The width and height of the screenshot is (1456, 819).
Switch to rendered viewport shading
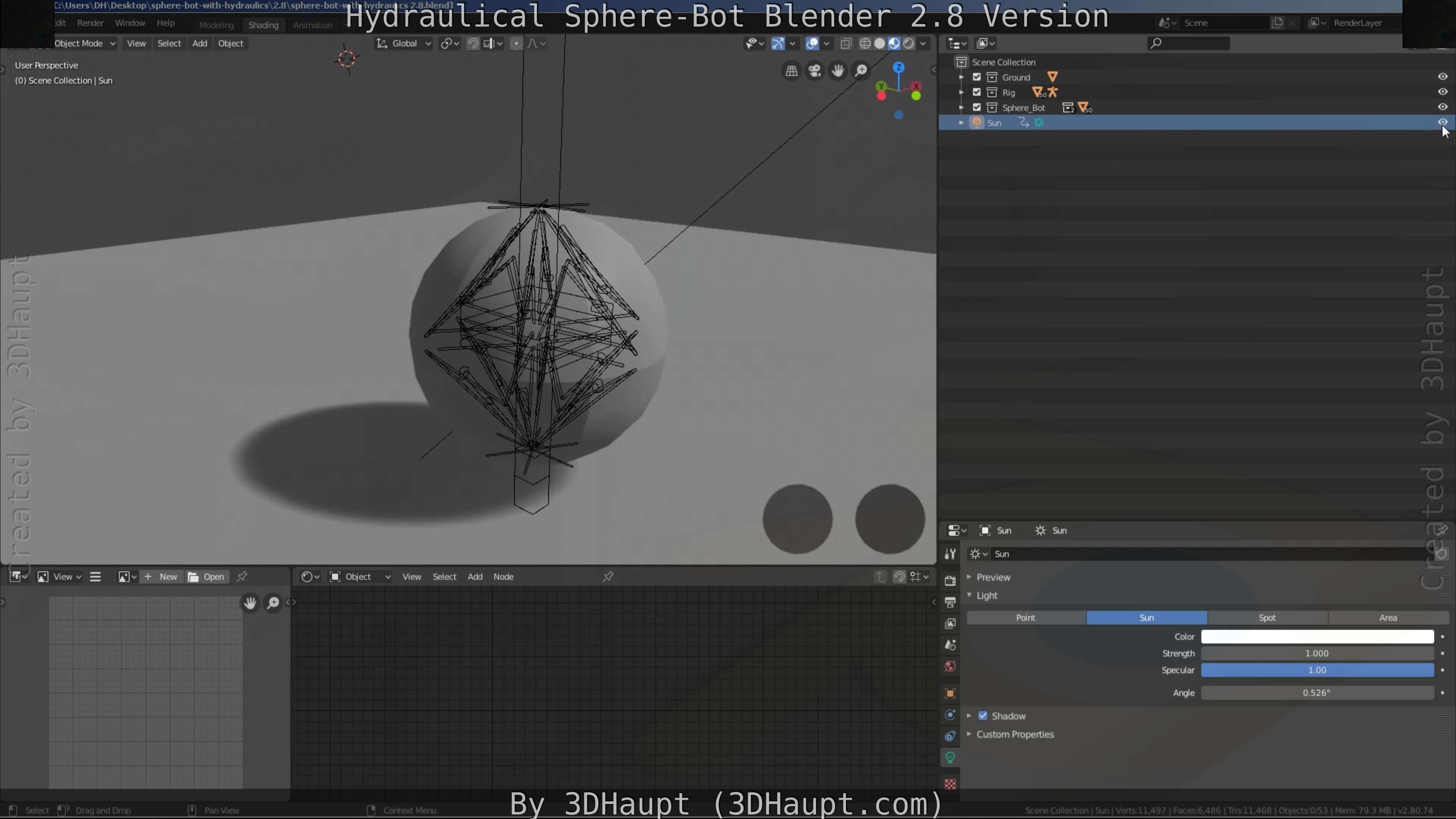(x=909, y=44)
